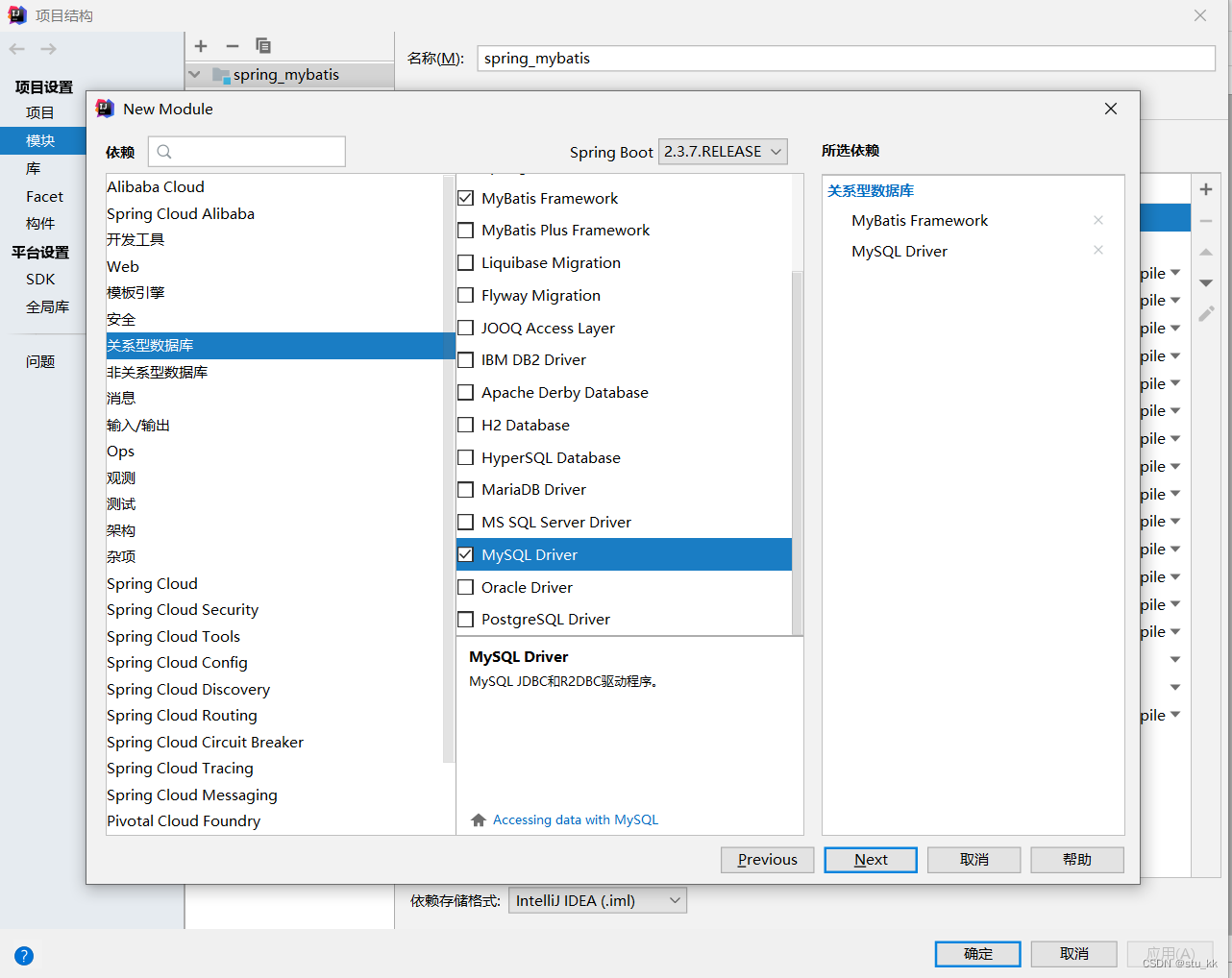Click the remove module minus icon

pyautogui.click(x=232, y=46)
